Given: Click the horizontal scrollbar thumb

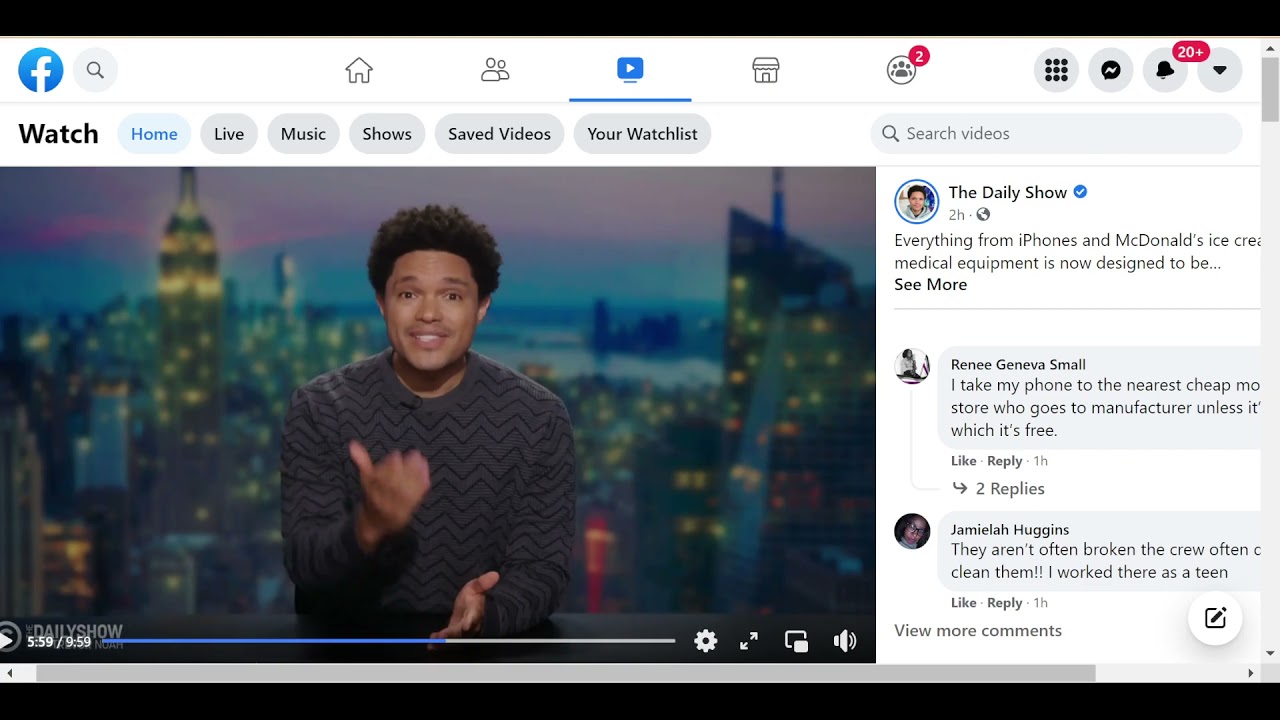Looking at the screenshot, I should coord(566,673).
